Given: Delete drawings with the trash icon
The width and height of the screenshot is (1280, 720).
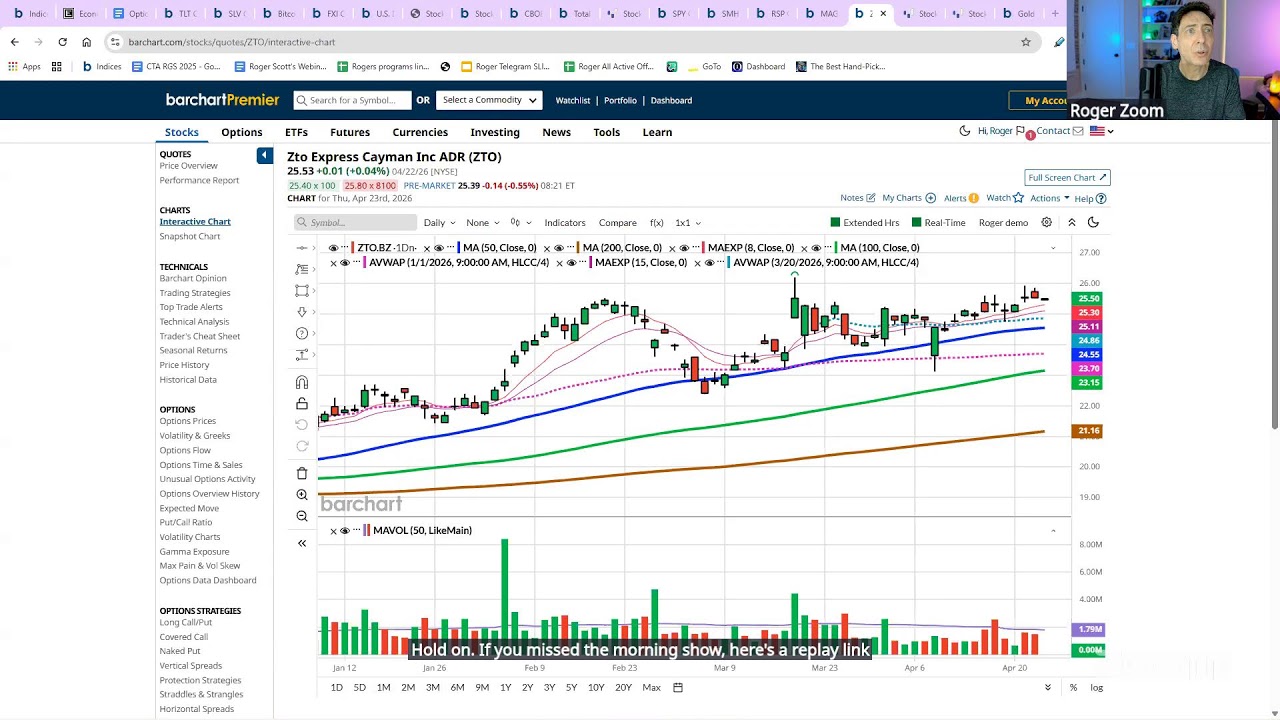Looking at the screenshot, I should [302, 473].
